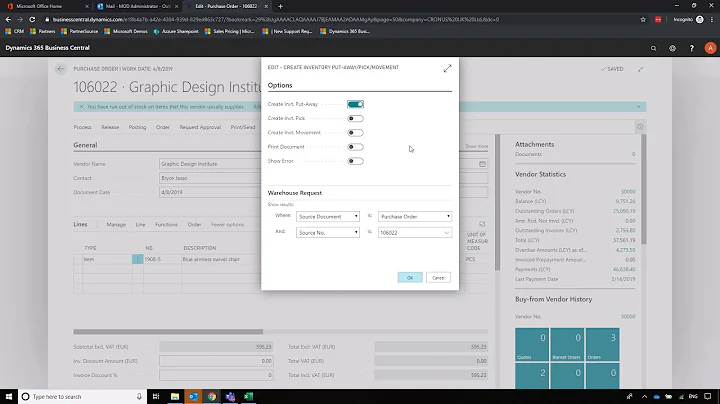The height and width of the screenshot is (404, 720).
Task: Open the Process menu
Action: [82, 127]
